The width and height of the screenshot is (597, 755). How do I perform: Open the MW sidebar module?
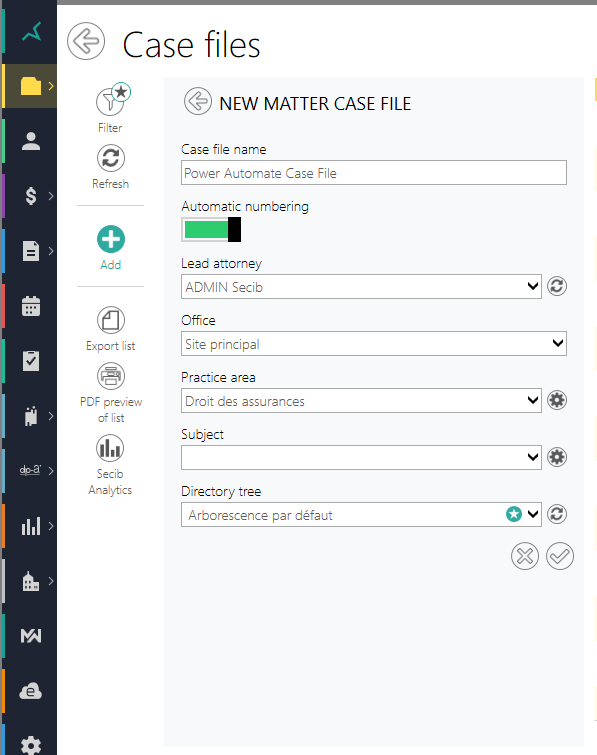click(x=31, y=636)
